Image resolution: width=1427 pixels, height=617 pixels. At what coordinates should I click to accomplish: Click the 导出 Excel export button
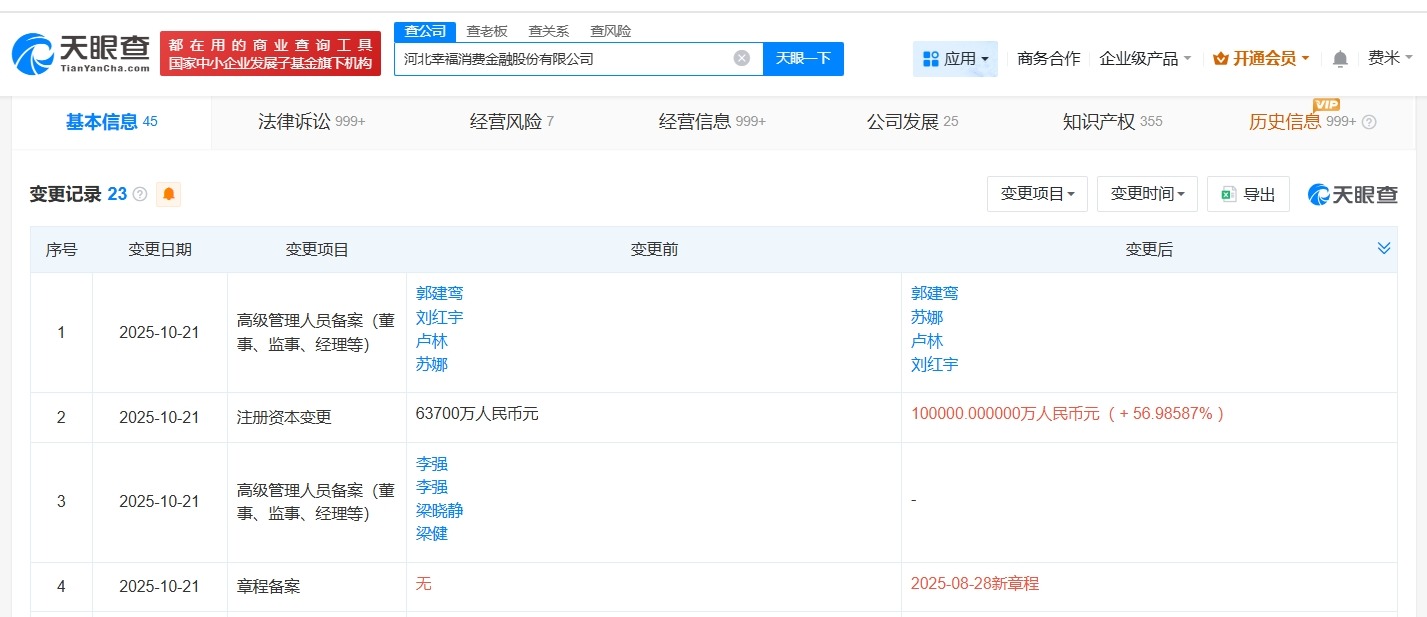(1247, 194)
